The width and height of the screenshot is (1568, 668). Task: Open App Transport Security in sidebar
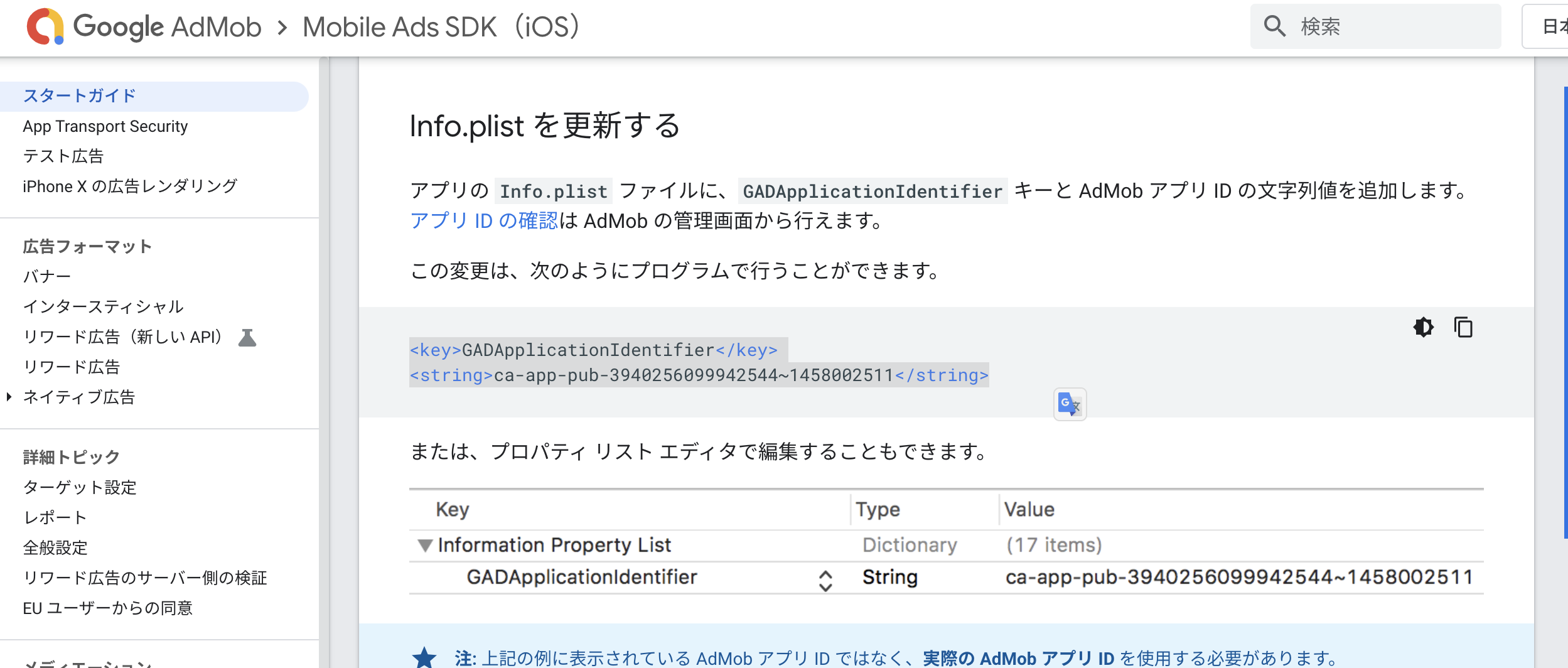pyautogui.click(x=105, y=126)
